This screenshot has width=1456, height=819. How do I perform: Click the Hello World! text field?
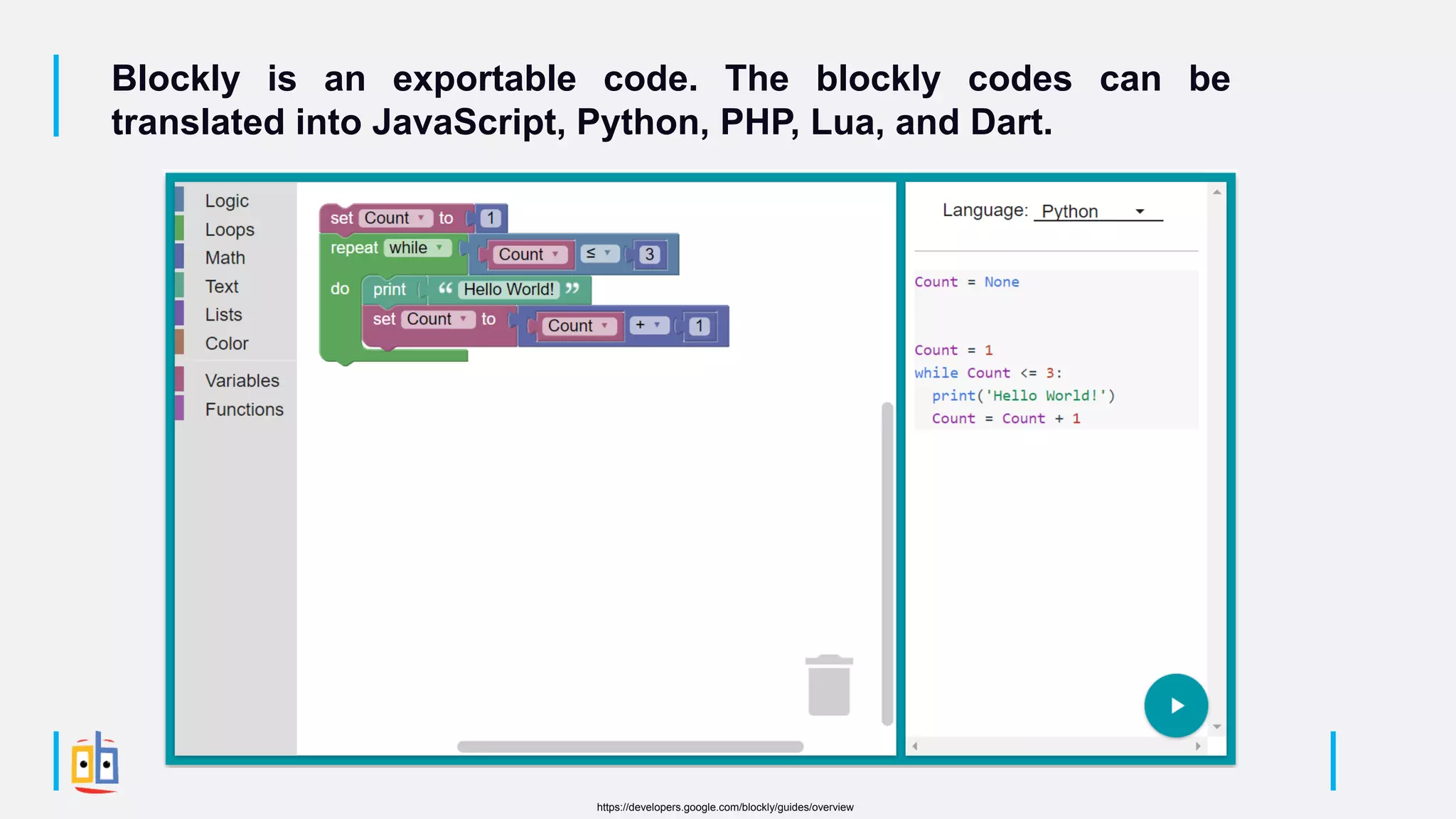click(x=508, y=289)
